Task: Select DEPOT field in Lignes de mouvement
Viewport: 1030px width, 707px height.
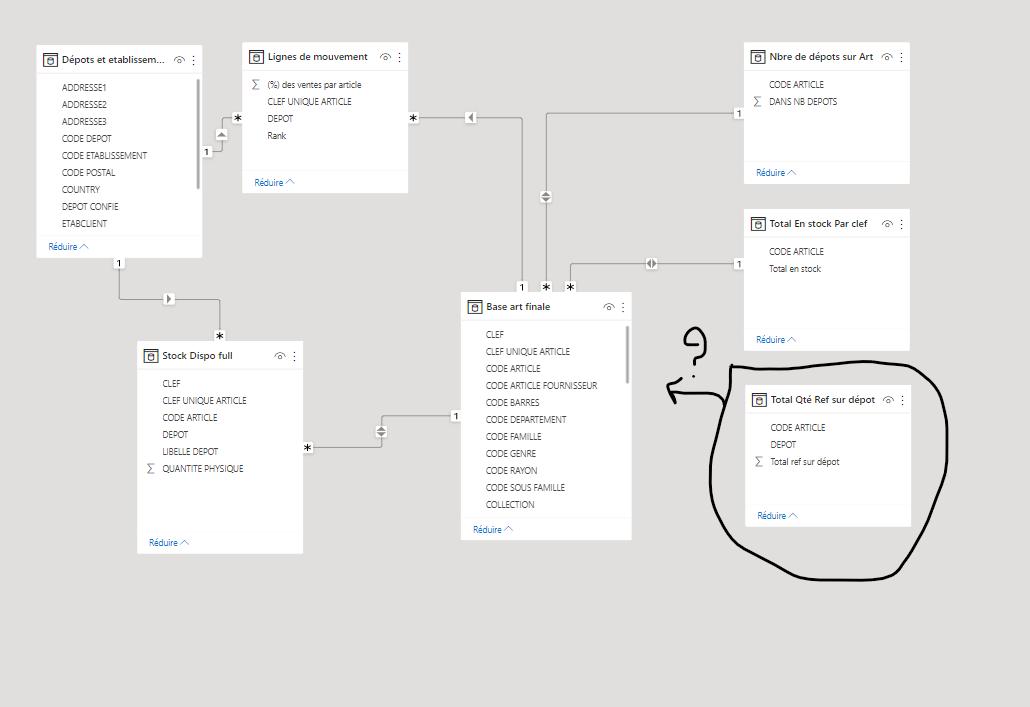Action: 280,119
